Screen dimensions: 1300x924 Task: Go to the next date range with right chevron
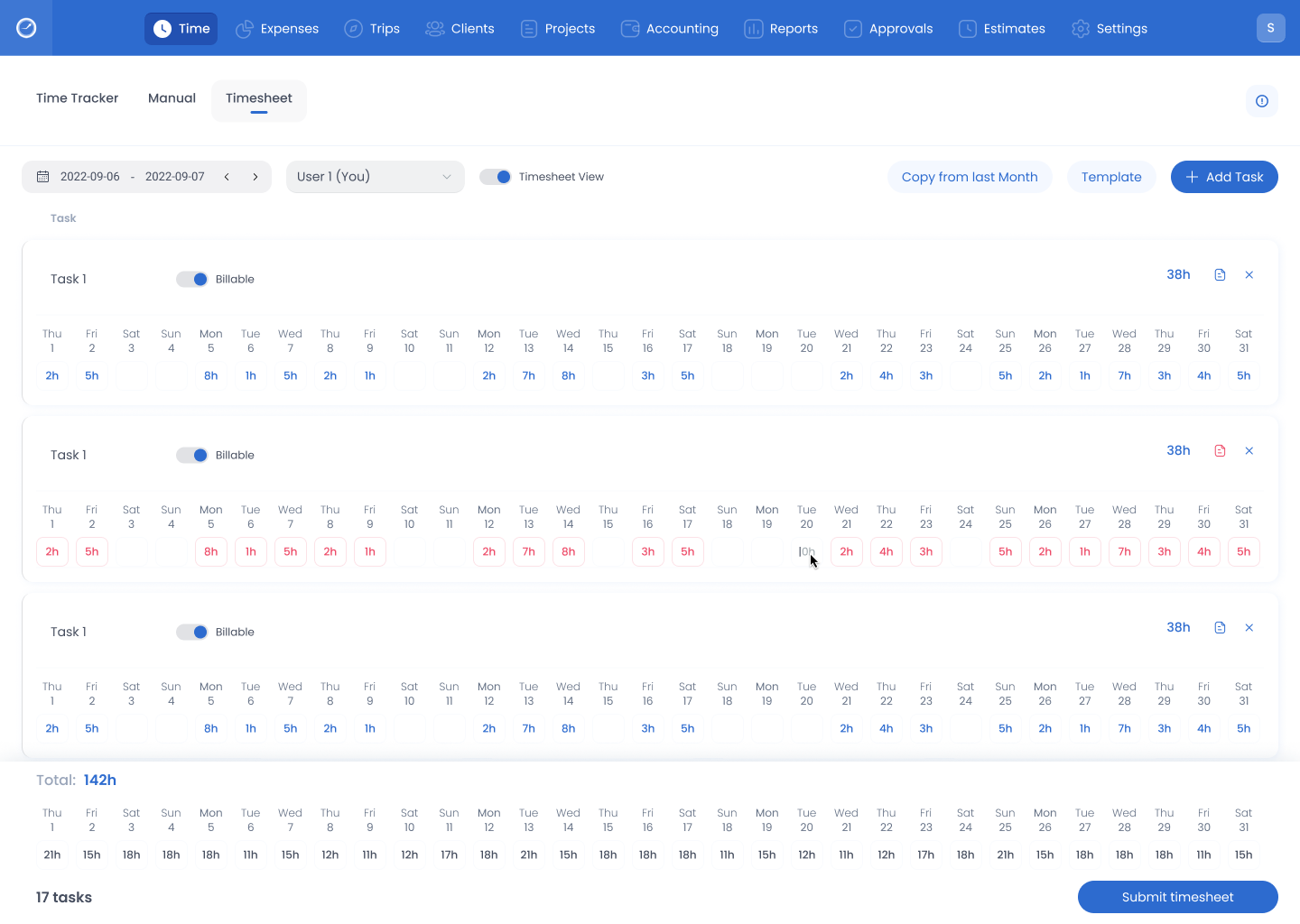[255, 177]
